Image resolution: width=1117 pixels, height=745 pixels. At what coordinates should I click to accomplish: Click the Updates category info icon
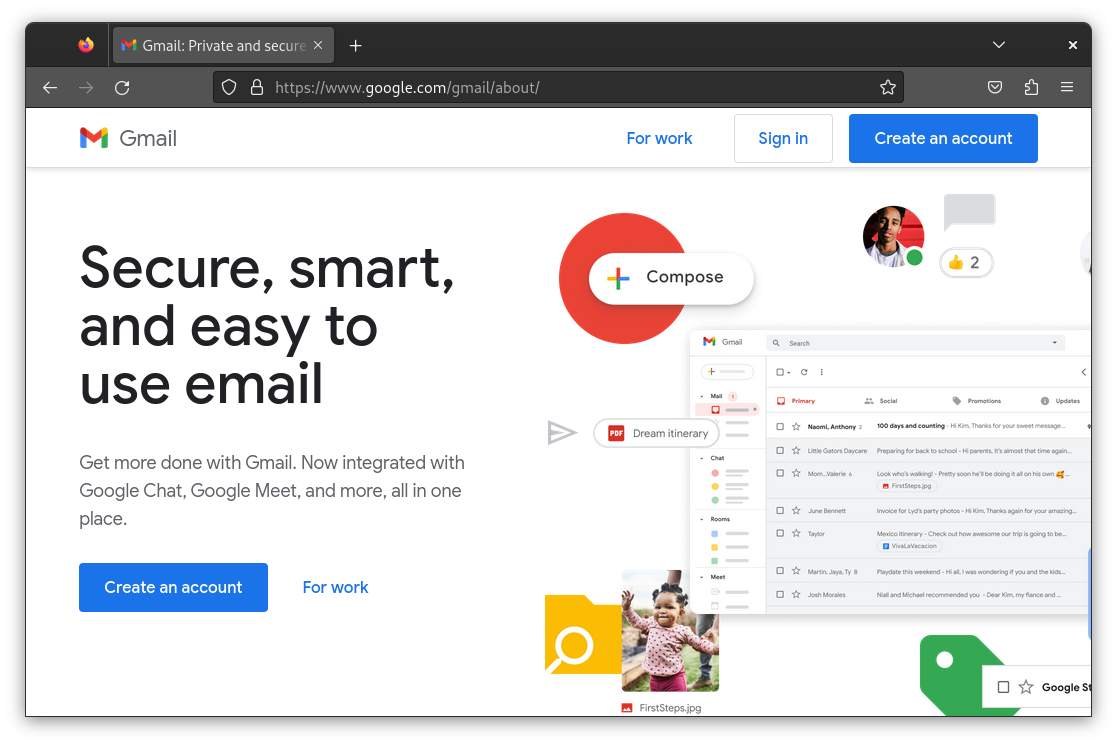tap(1045, 401)
